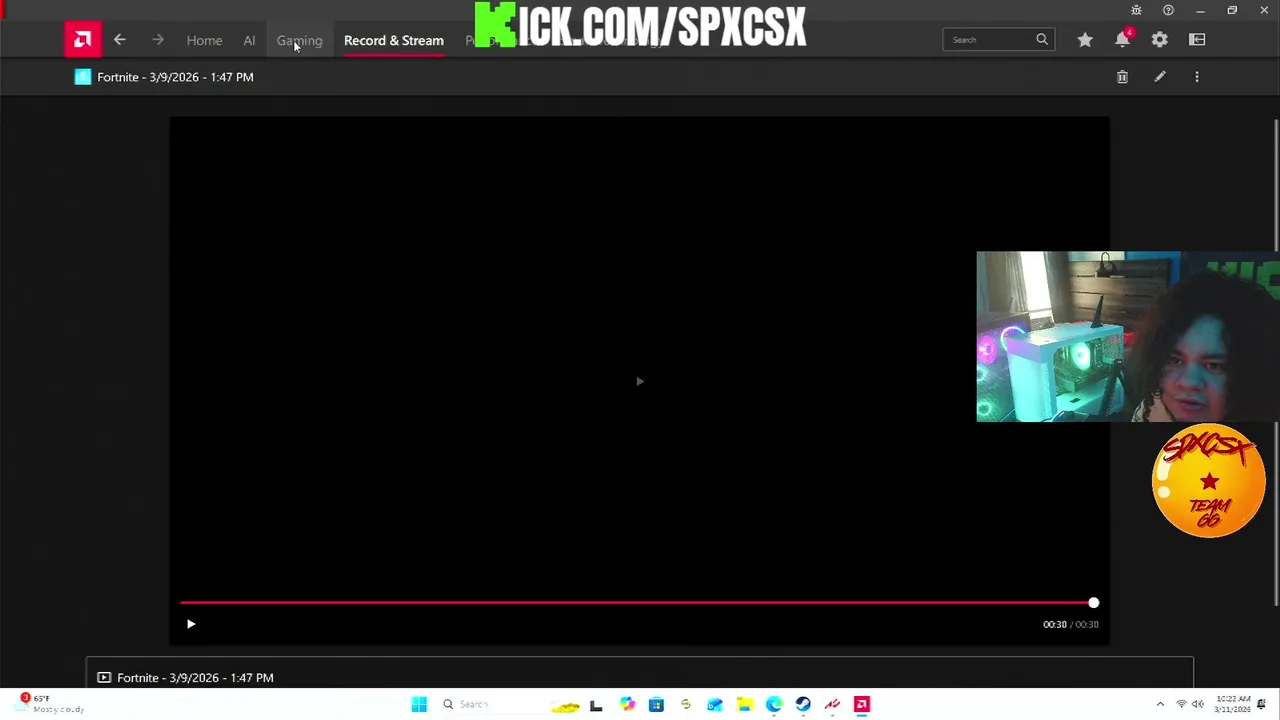Open the clock and date in the taskbar
Image resolution: width=1280 pixels, height=720 pixels.
[x=1231, y=705]
